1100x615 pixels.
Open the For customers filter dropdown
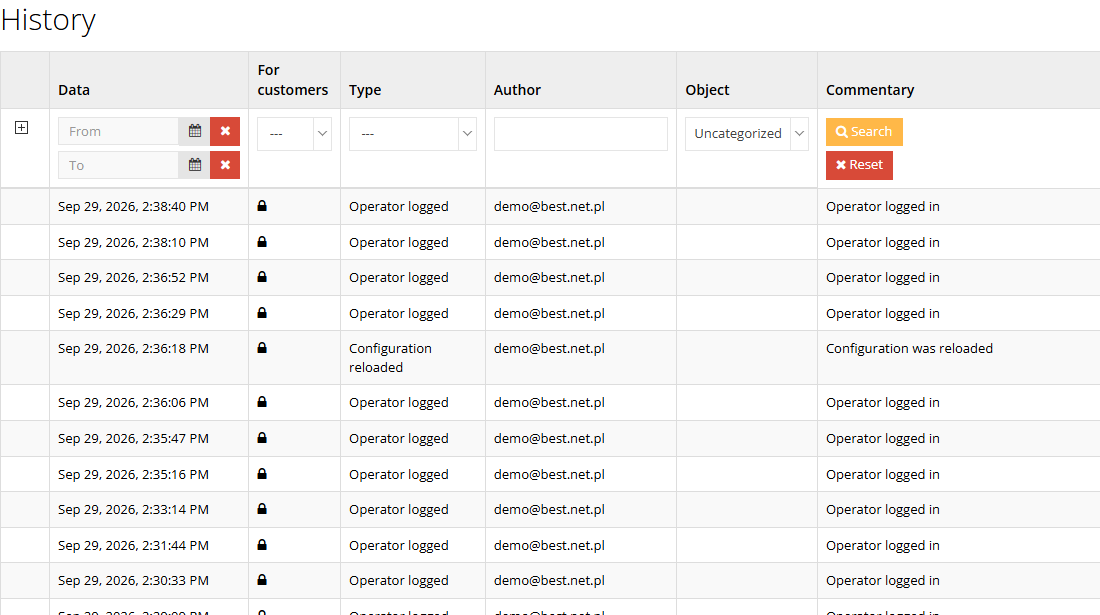click(294, 134)
